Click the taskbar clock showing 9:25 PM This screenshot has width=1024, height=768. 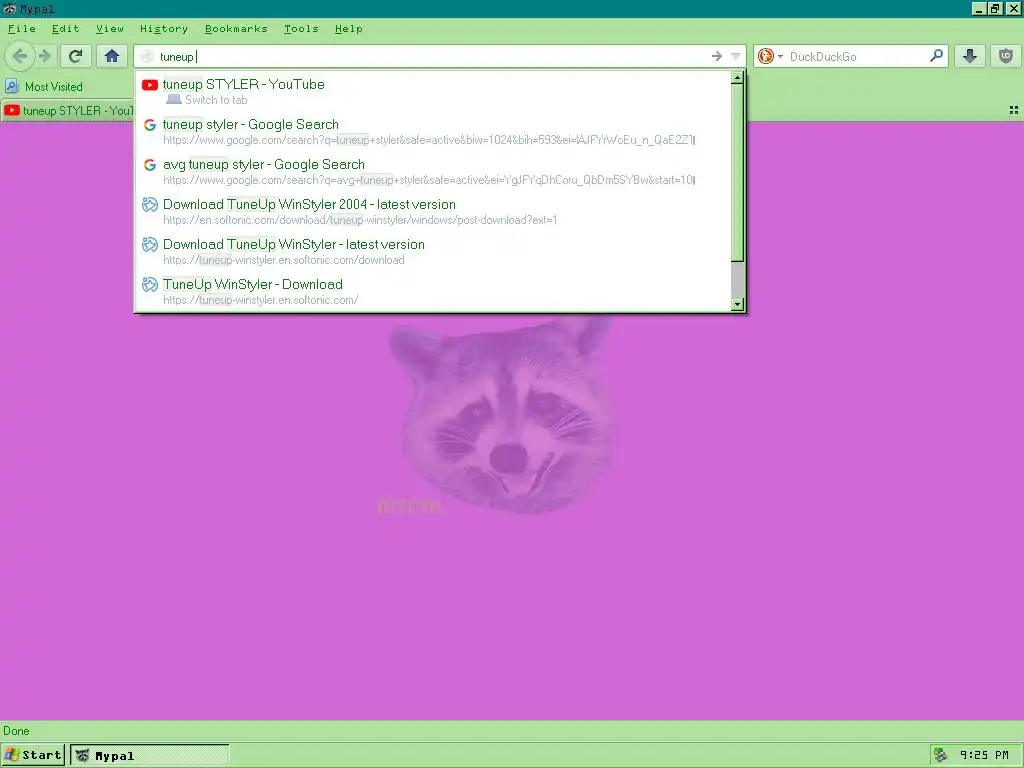click(984, 755)
